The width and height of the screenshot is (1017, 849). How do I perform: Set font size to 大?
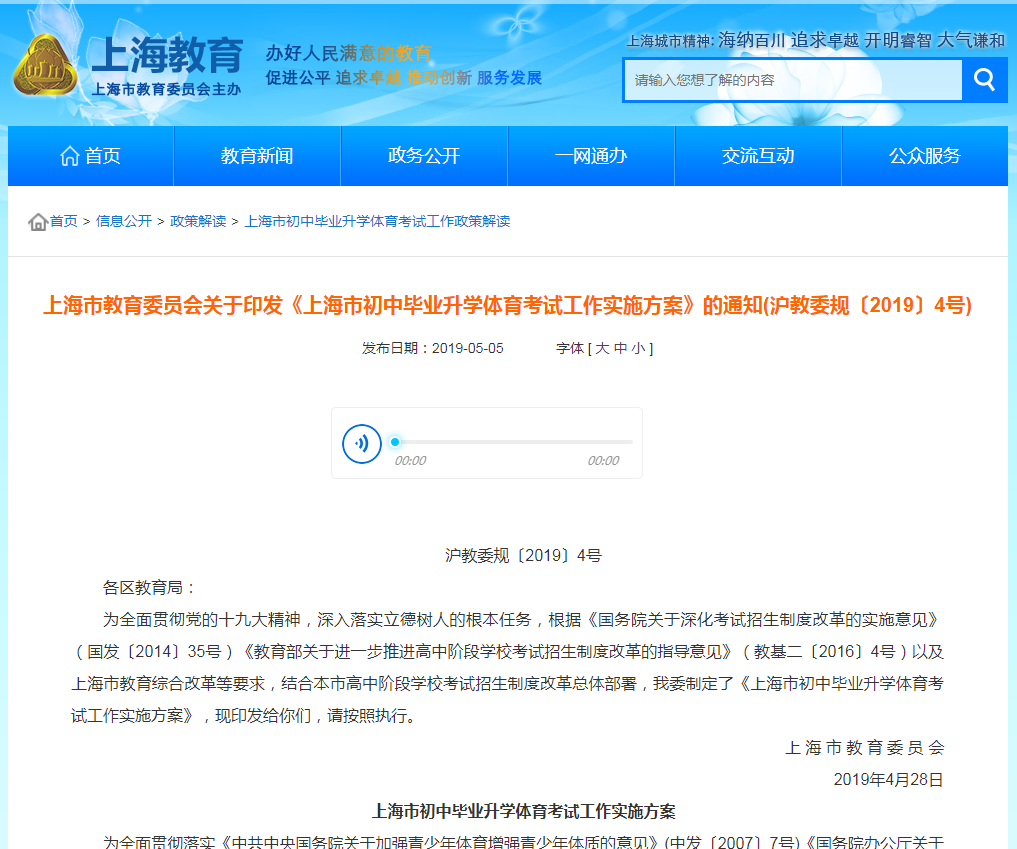[602, 348]
